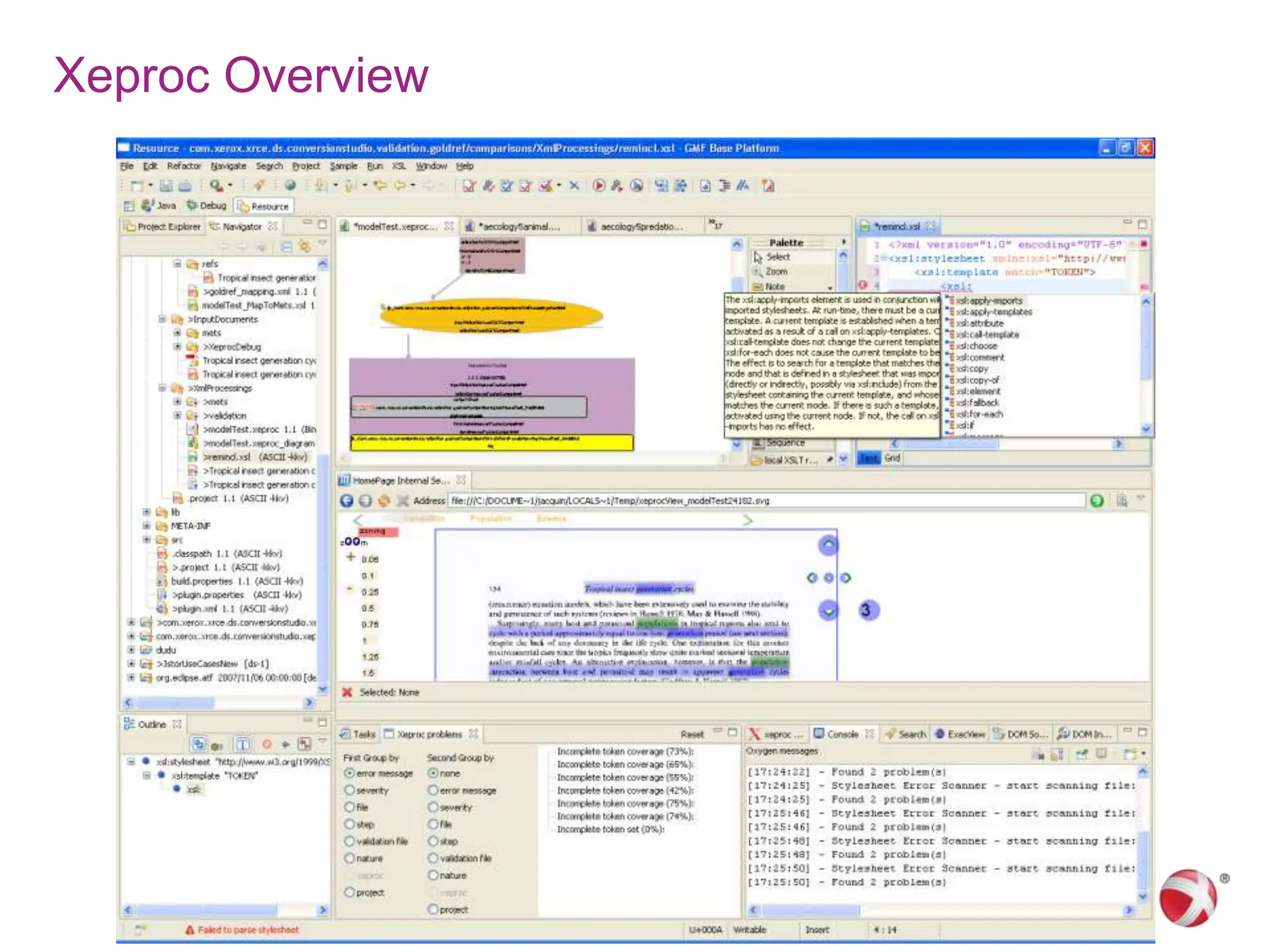This screenshot has height=952, width=1270.
Task: Click the Note tool in the Palette
Action: pyautogui.click(x=775, y=286)
